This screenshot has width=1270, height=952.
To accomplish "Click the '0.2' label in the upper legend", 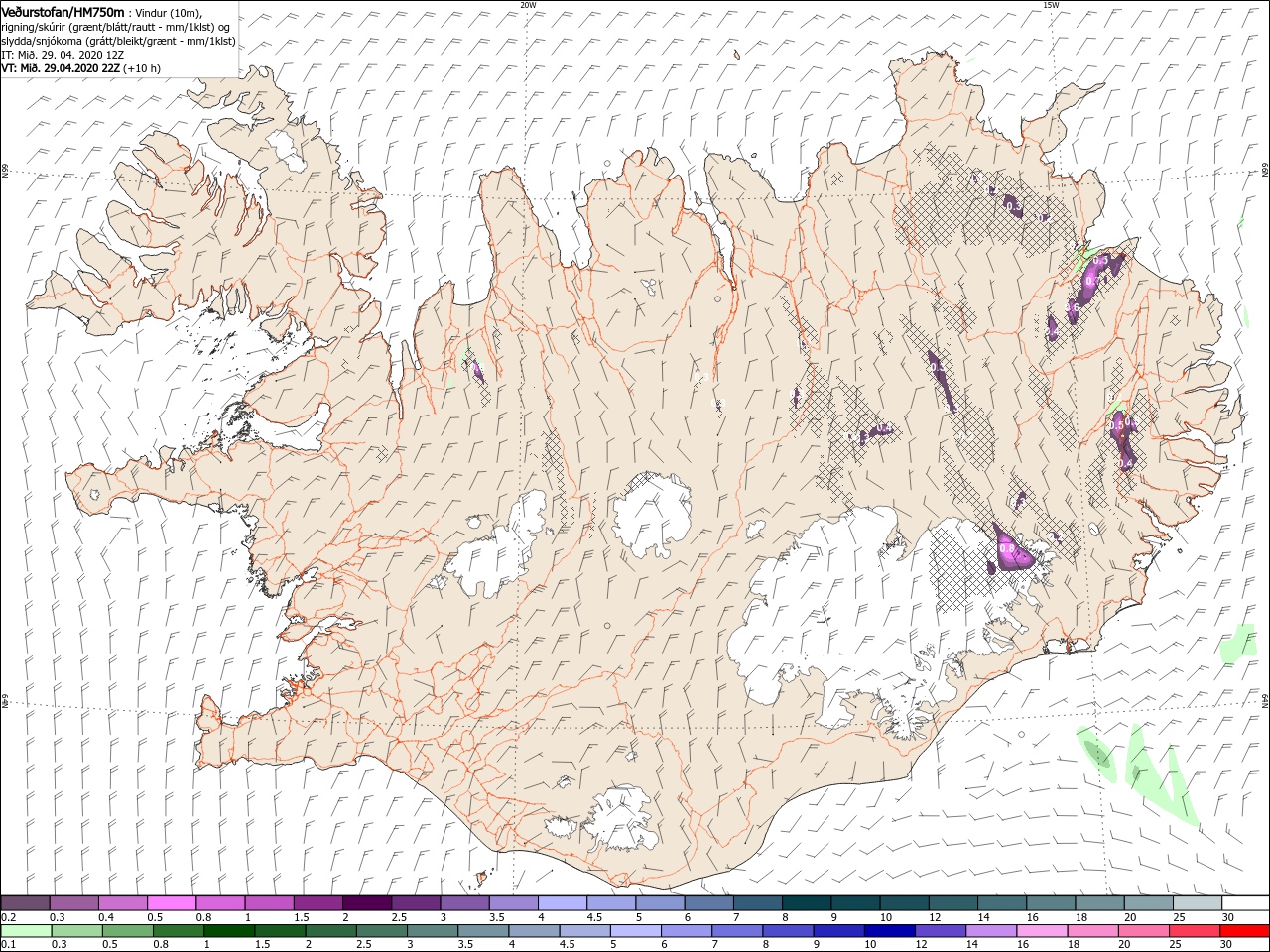I will (x=8, y=917).
